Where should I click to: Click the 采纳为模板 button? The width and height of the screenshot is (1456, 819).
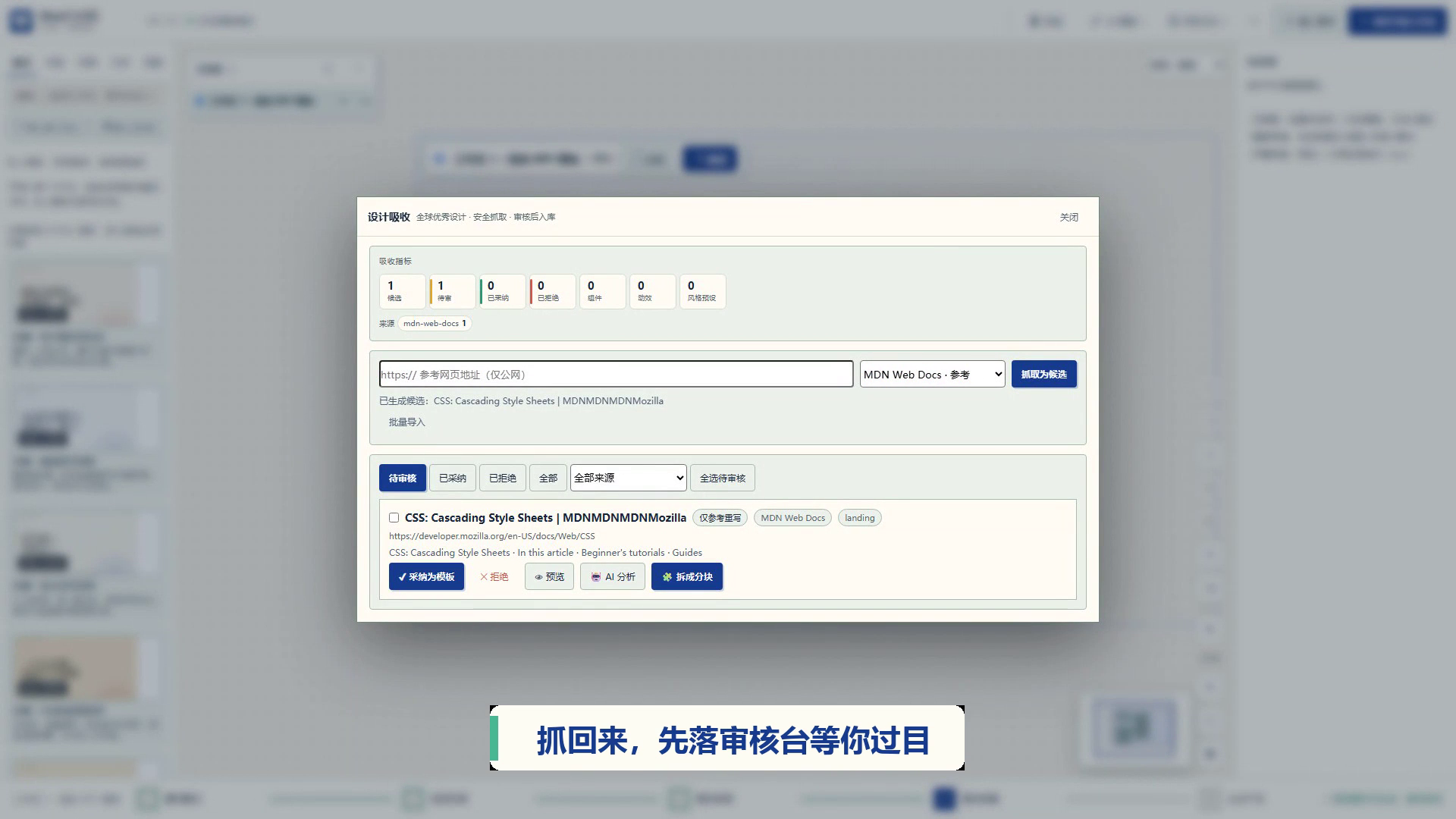(426, 576)
